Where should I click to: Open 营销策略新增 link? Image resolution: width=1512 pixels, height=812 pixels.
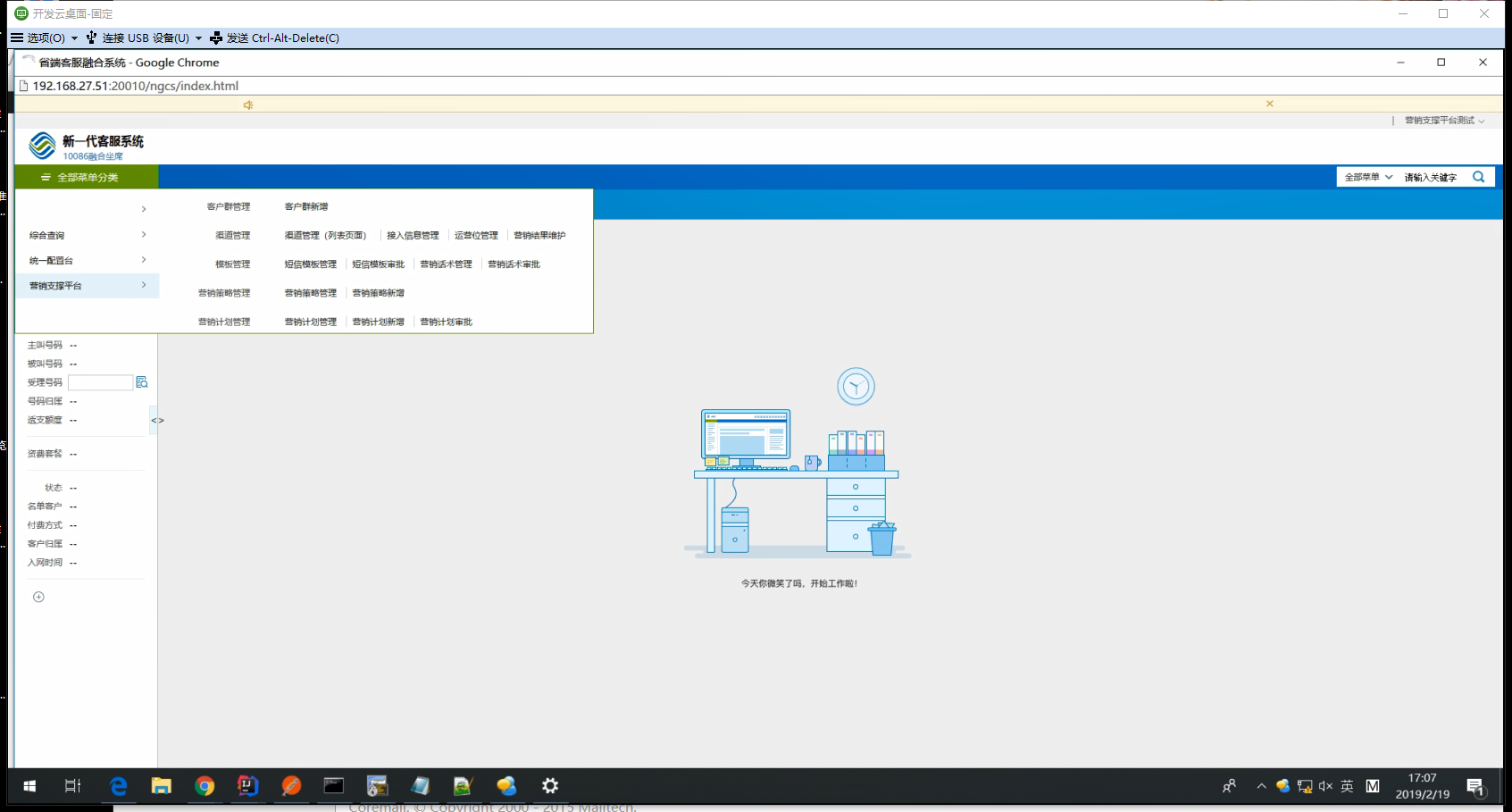(379, 292)
